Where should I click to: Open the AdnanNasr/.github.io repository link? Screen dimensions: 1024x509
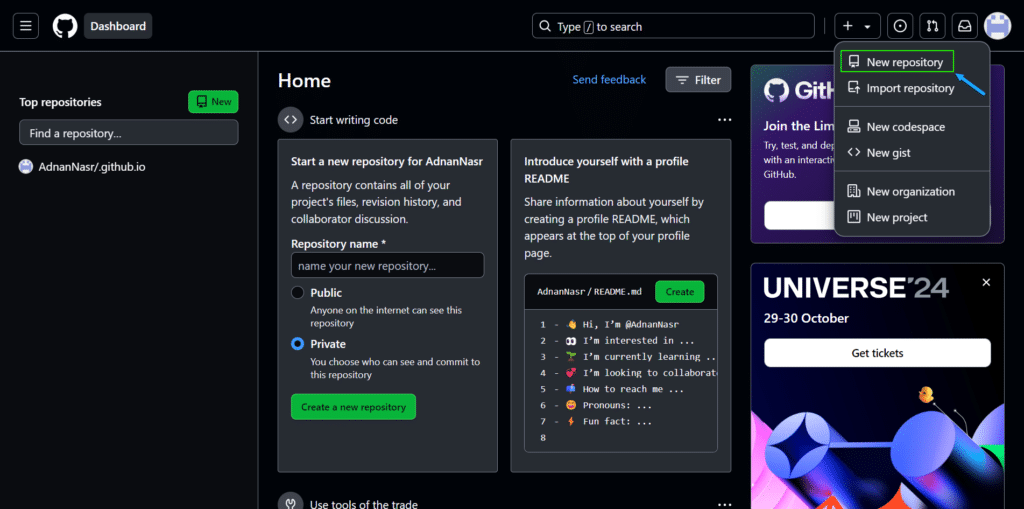(x=92, y=167)
